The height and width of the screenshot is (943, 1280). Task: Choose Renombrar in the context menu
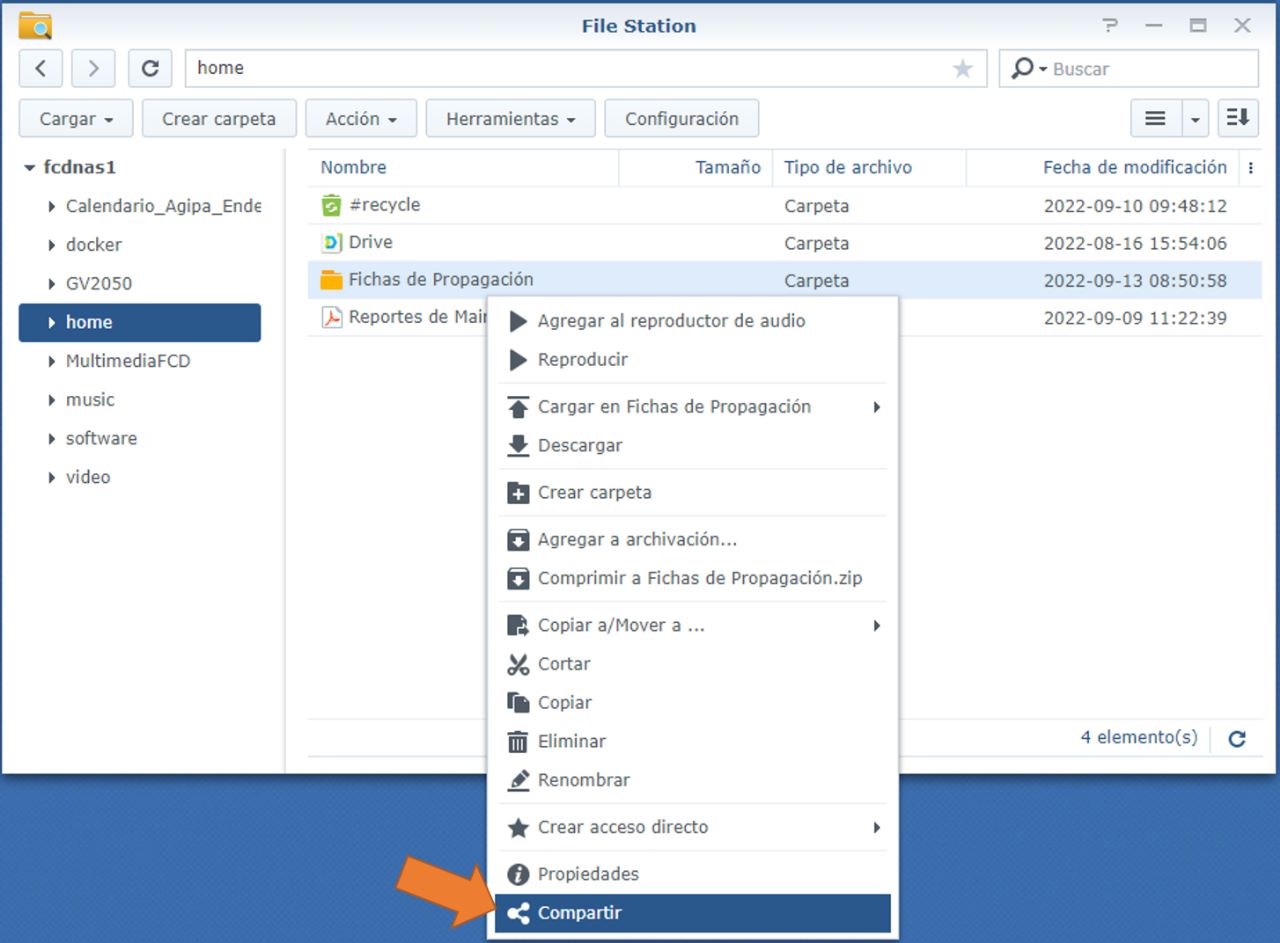click(x=583, y=780)
